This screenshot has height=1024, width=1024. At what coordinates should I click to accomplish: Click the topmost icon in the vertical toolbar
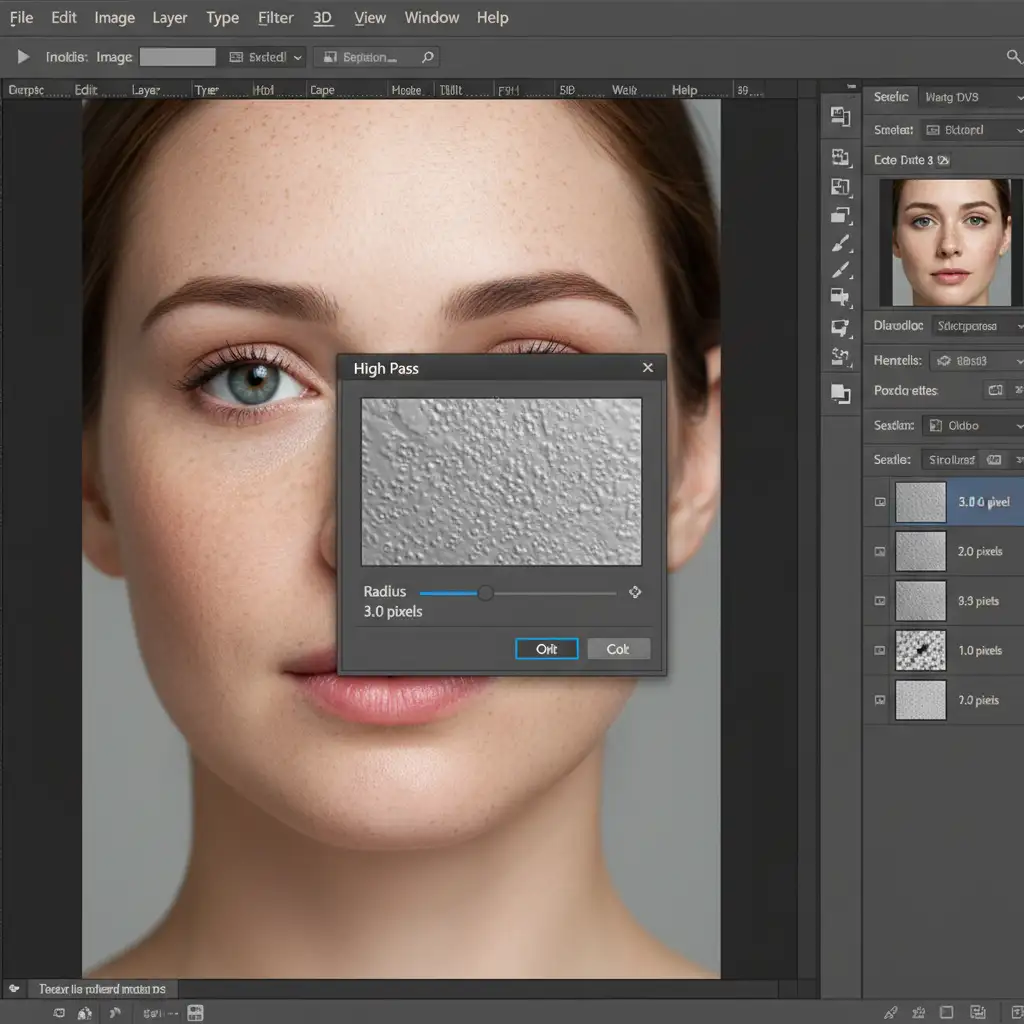840,116
